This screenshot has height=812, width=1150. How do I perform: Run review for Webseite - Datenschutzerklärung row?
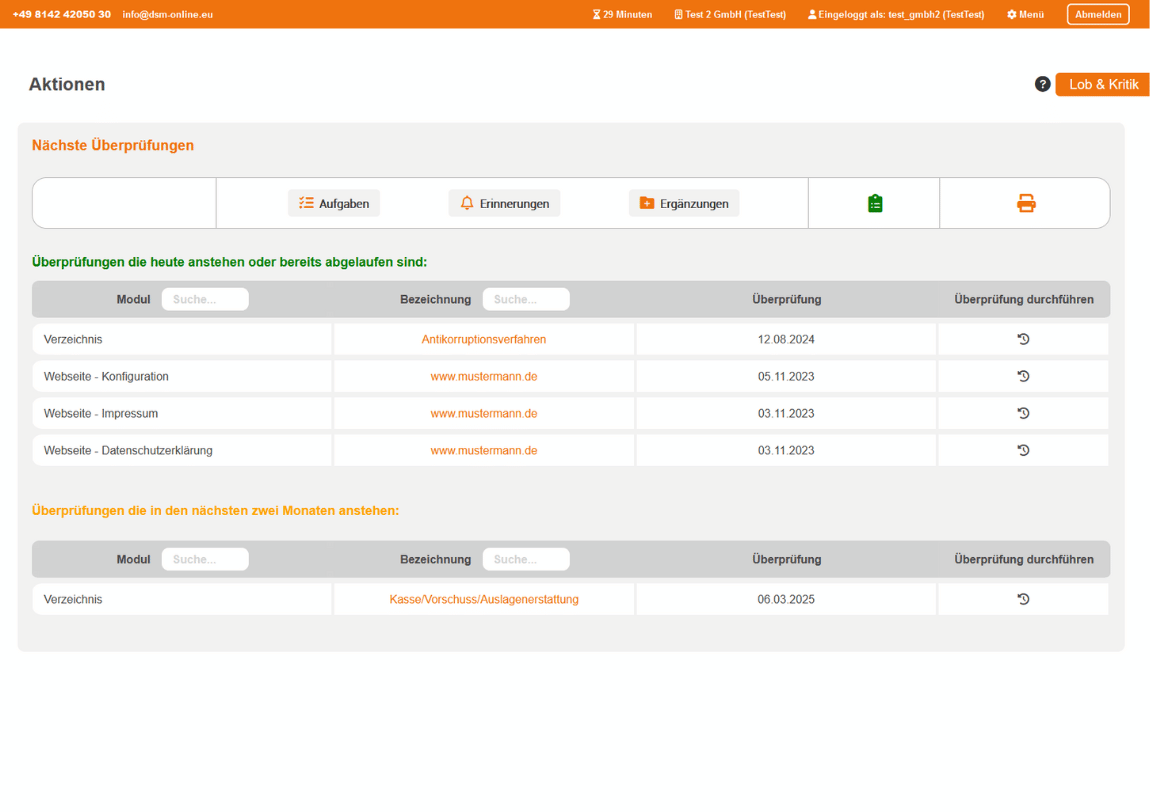pyautogui.click(x=1023, y=450)
